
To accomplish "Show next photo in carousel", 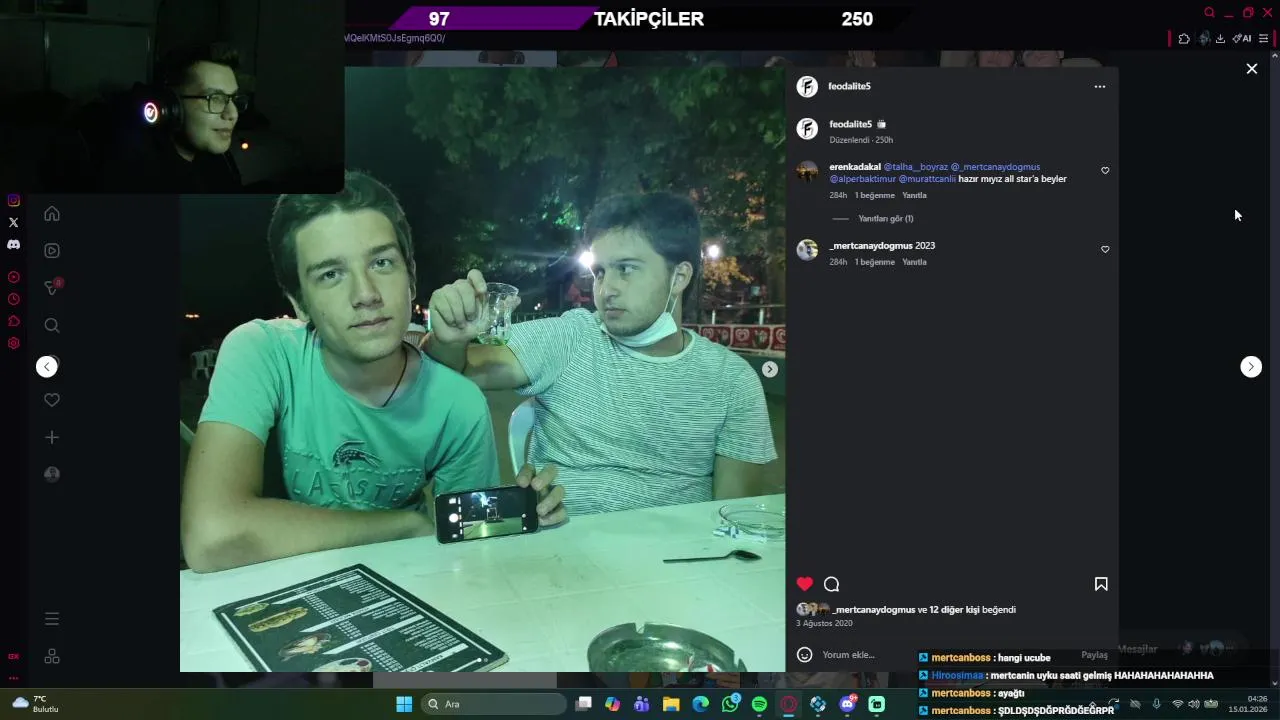I will pyautogui.click(x=769, y=369).
